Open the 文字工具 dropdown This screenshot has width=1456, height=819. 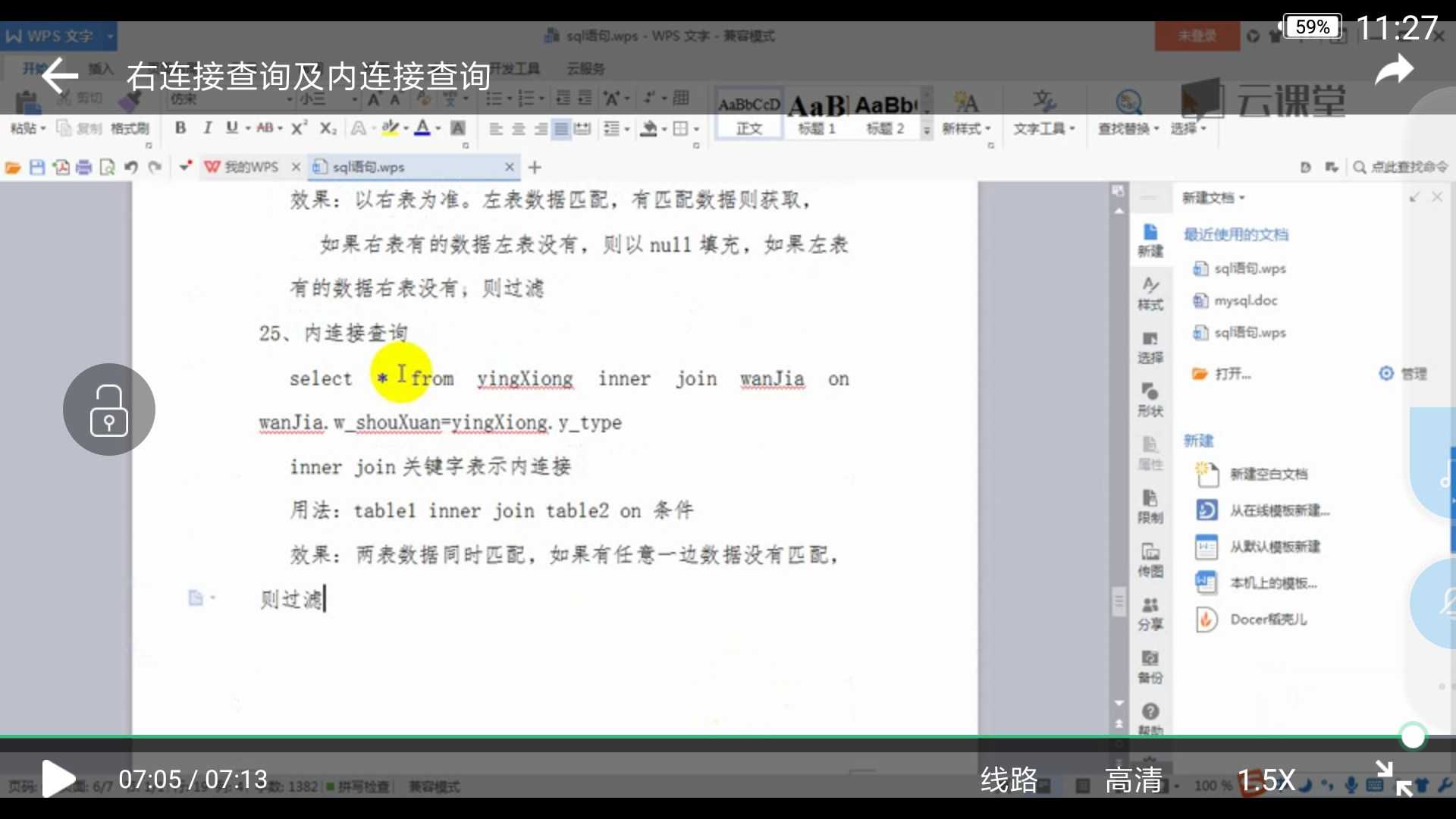pyautogui.click(x=1044, y=128)
